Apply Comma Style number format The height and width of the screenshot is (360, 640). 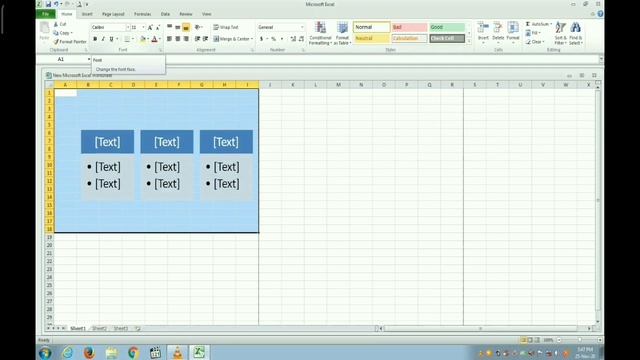[282, 39]
